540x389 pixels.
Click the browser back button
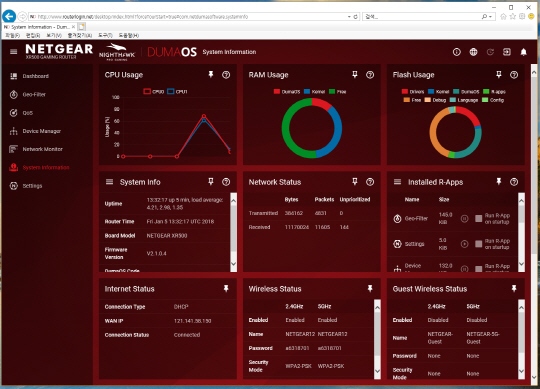coord(9,16)
